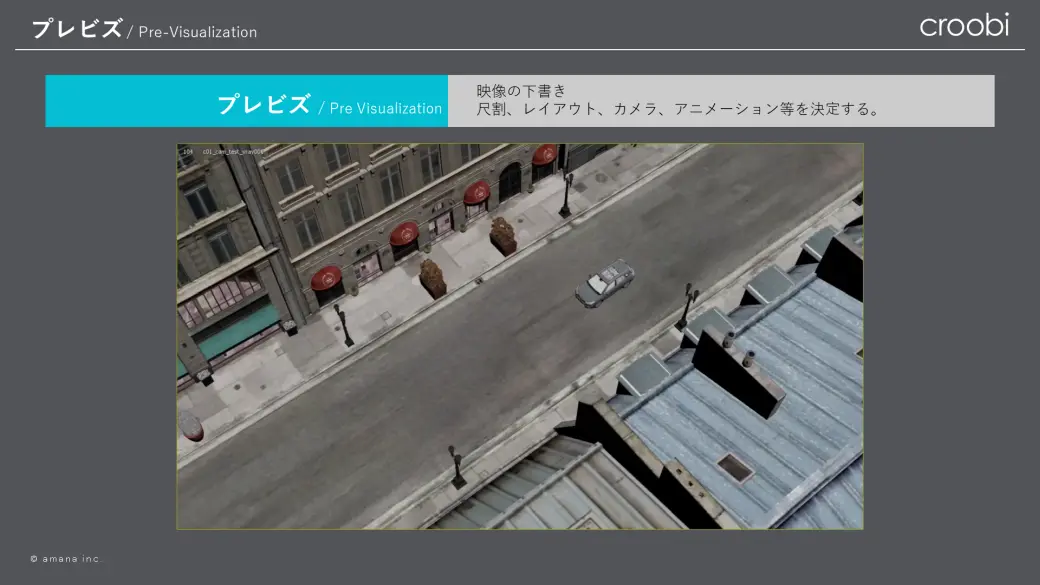Click the street scene preview image
This screenshot has width=1040, height=585.
520,336
